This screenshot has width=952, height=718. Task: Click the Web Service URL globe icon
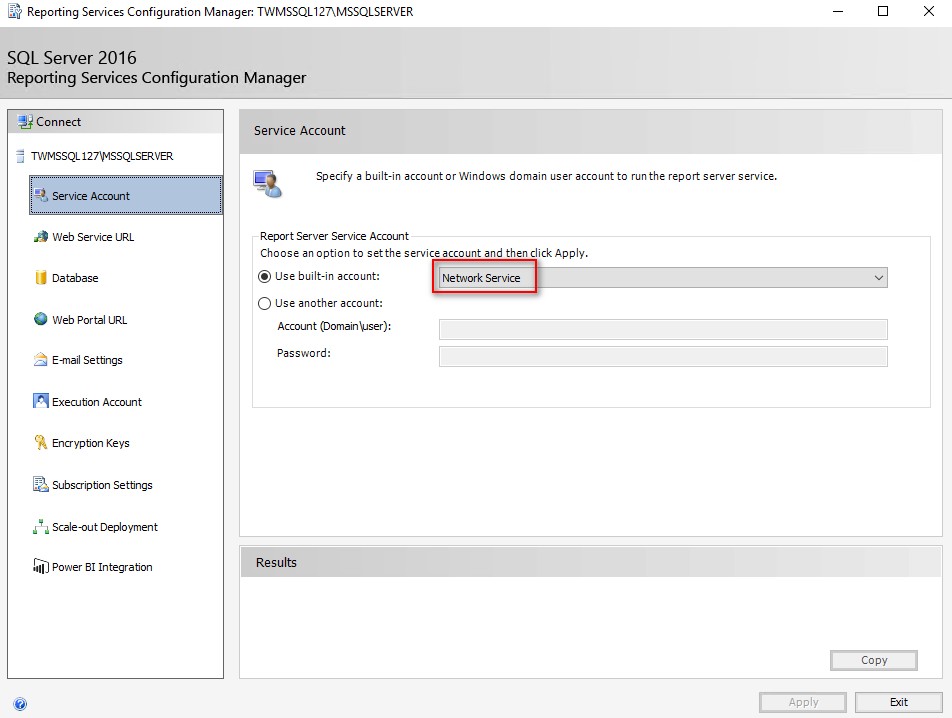(41, 237)
